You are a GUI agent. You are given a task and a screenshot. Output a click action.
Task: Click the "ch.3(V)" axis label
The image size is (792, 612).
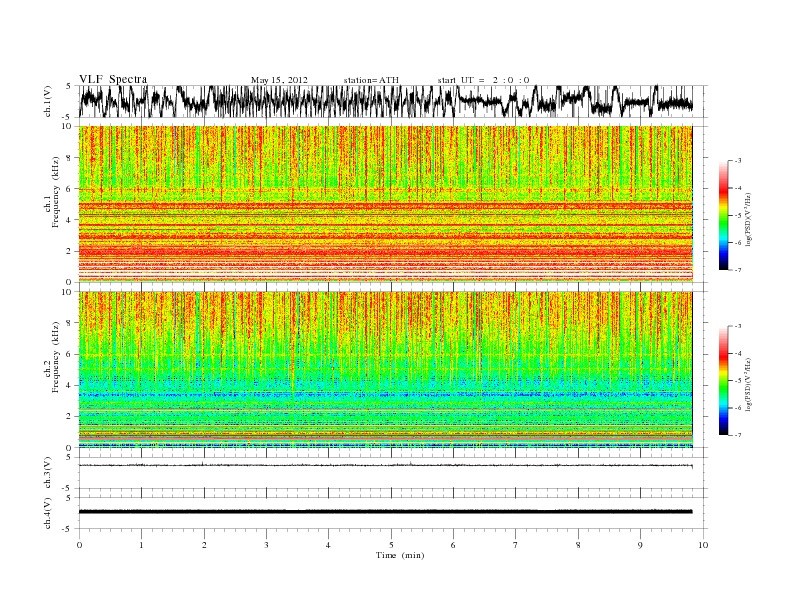[x=48, y=472]
